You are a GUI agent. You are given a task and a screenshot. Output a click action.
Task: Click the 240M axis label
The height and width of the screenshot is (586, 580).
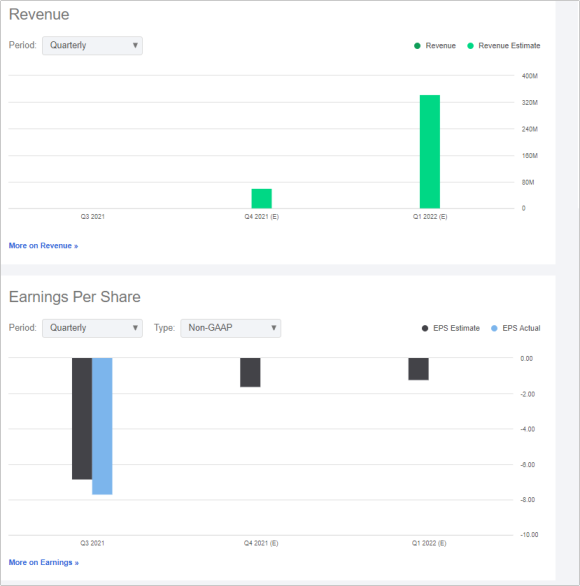530,129
